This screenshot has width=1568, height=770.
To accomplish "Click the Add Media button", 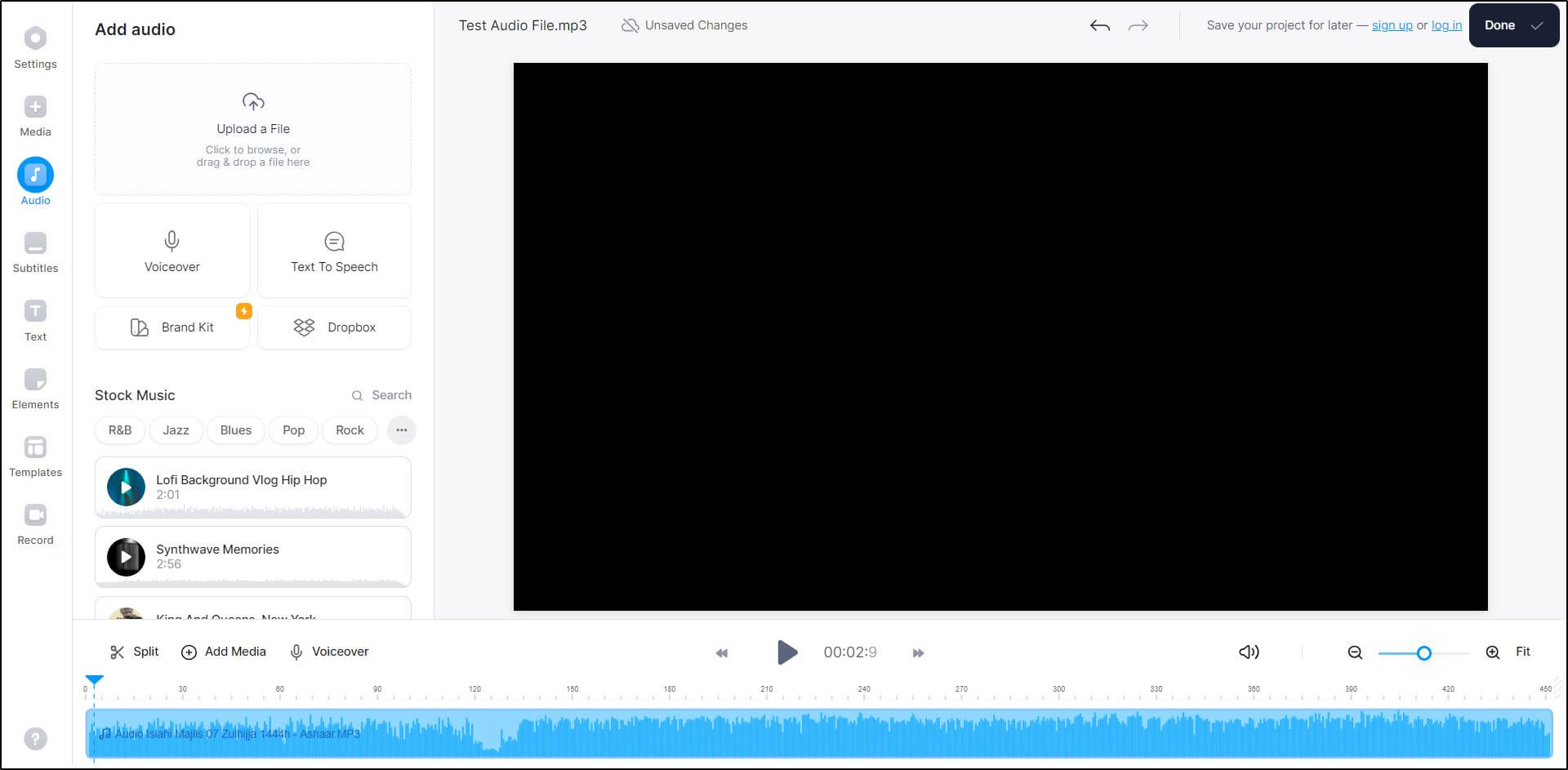I will pyautogui.click(x=224, y=652).
